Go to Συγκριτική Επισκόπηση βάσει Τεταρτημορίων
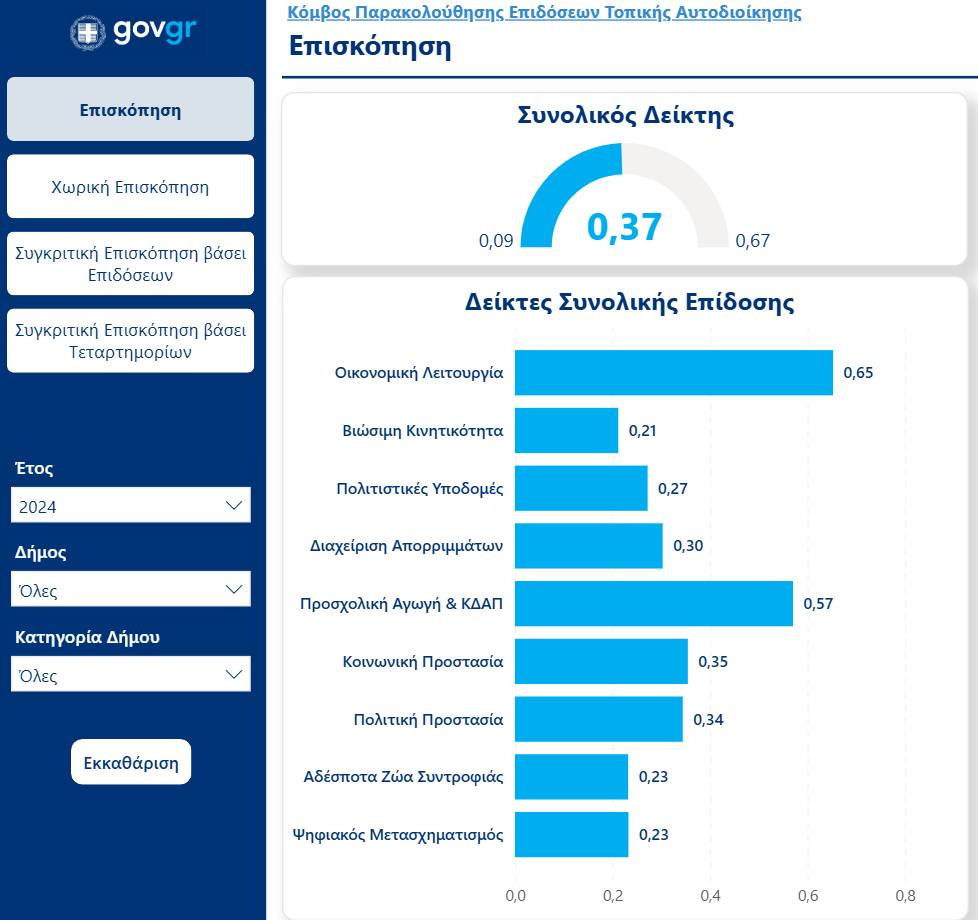 click(131, 341)
